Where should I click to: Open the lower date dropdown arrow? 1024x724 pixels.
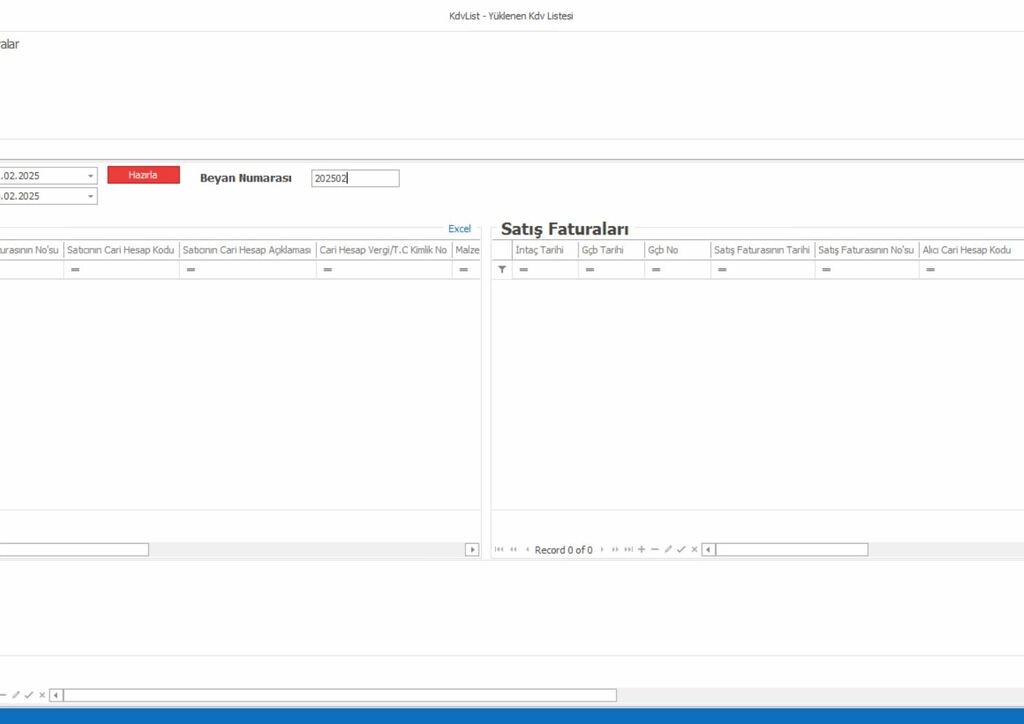tap(90, 197)
